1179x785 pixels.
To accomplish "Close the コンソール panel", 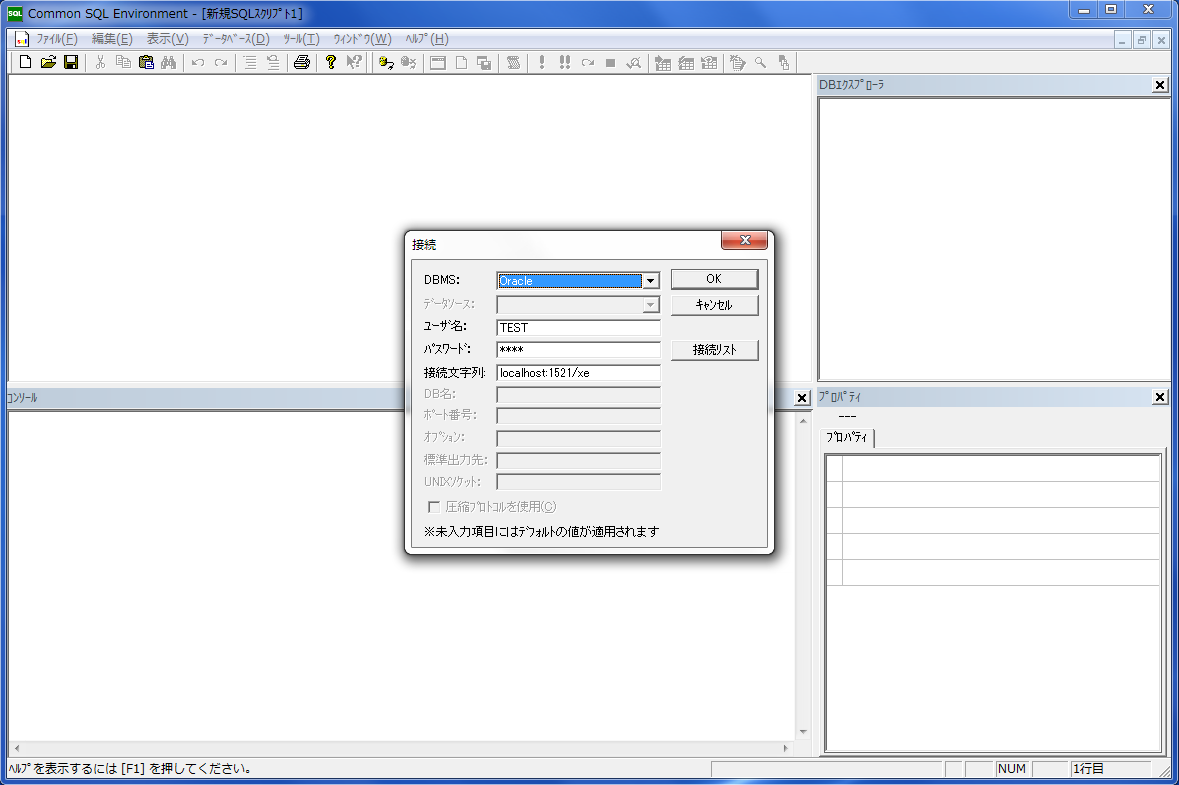I will (802, 398).
